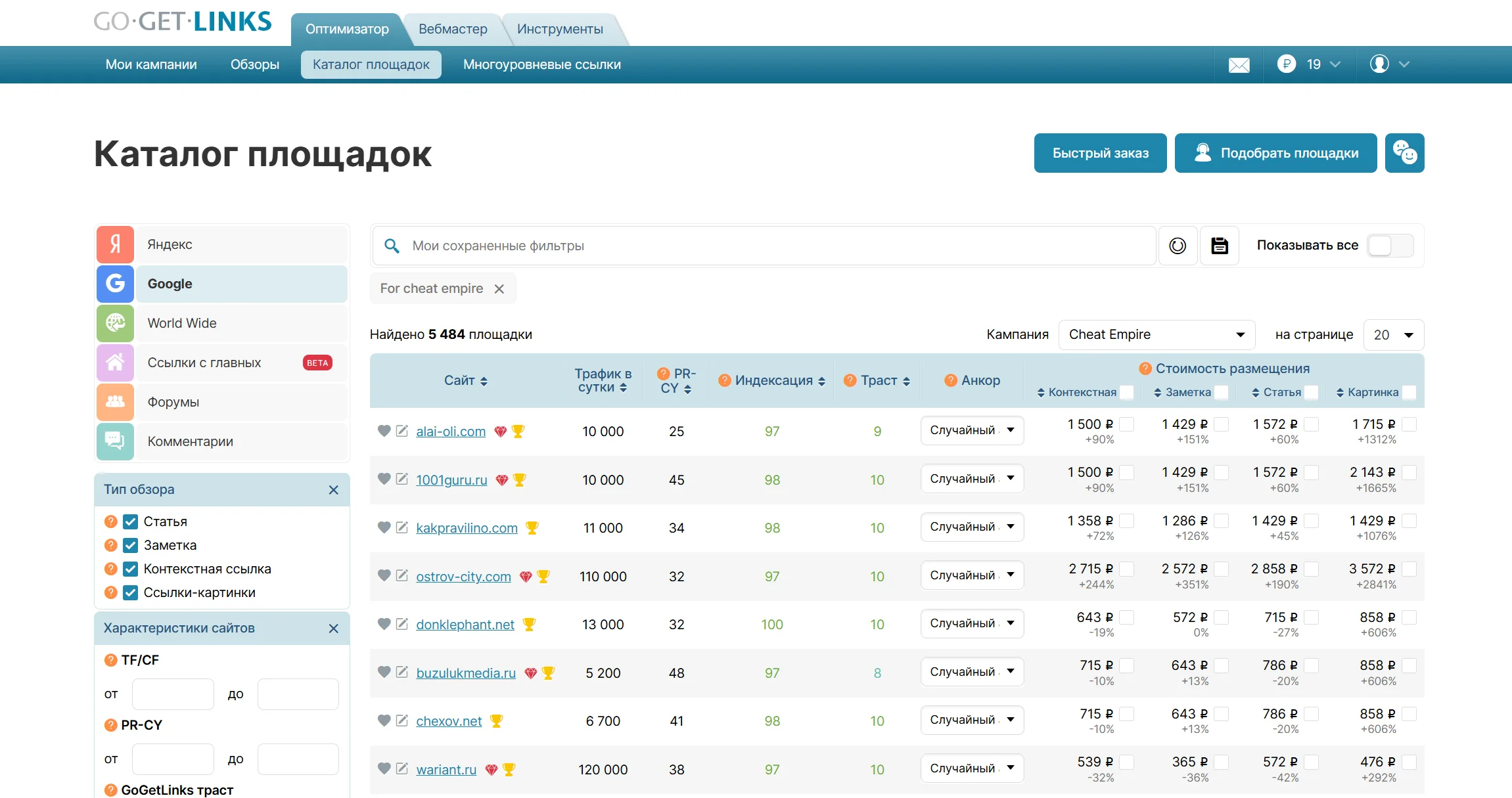
Task: Click the reset filters circle icon
Action: [1178, 246]
